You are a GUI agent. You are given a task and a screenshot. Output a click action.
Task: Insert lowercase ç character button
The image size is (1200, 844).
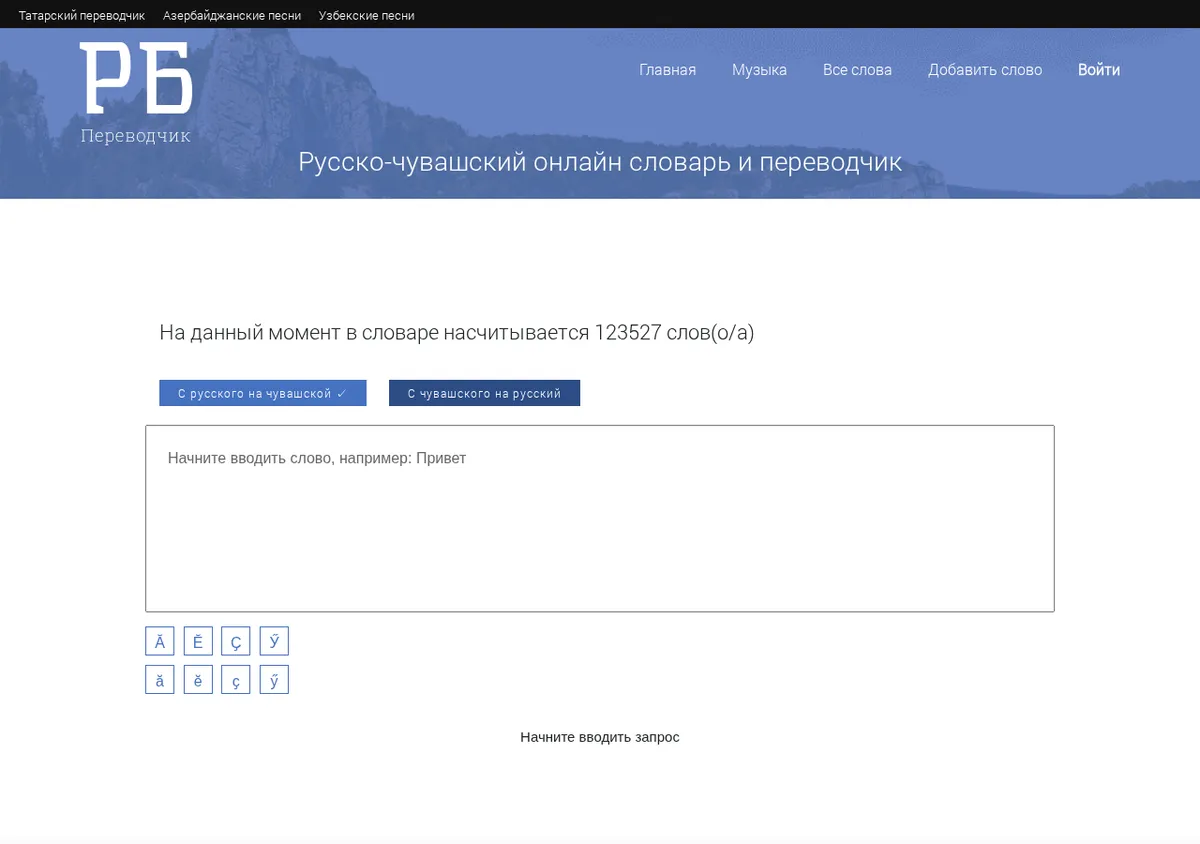pyautogui.click(x=236, y=680)
